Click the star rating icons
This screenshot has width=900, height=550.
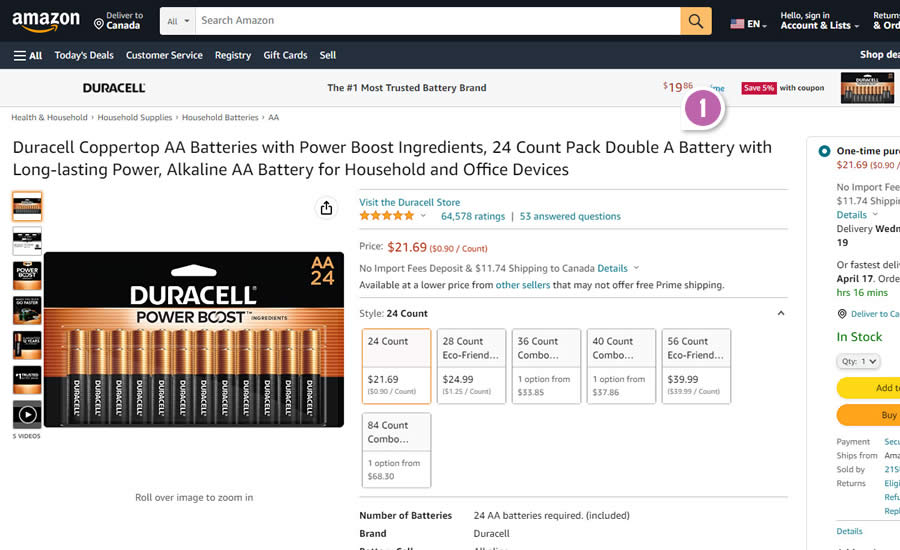point(386,216)
